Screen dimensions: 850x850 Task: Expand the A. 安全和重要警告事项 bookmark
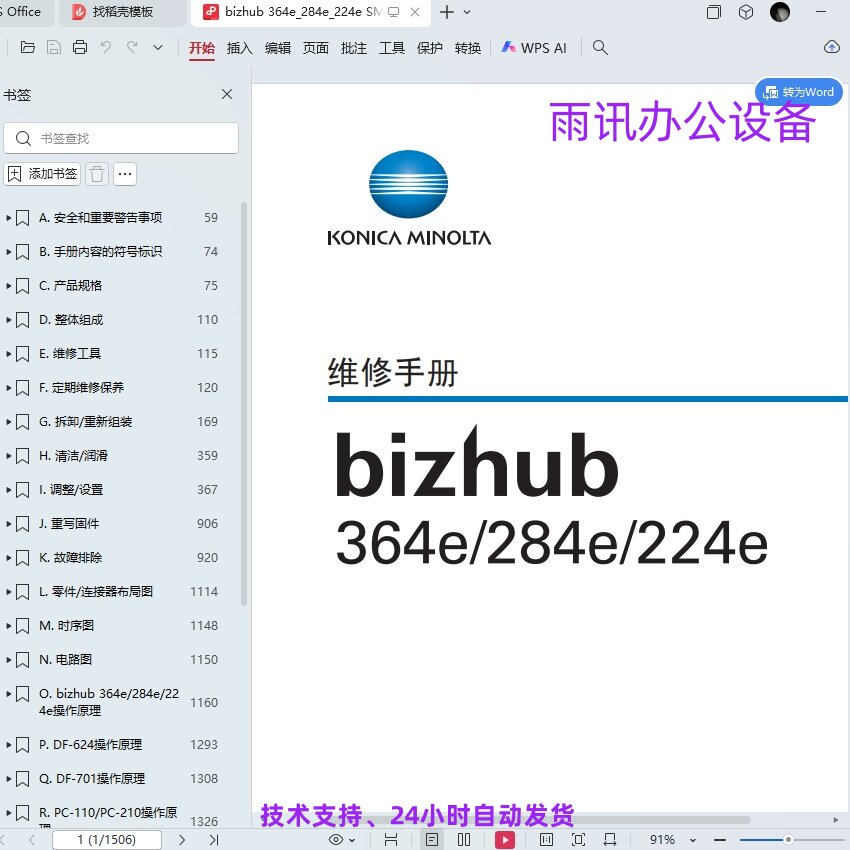pos(8,218)
